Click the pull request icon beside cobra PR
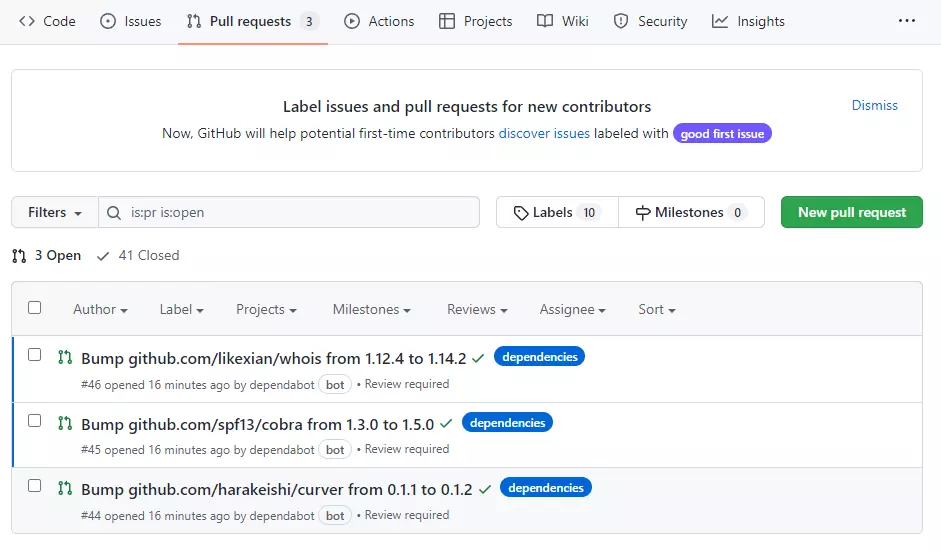 [65, 423]
